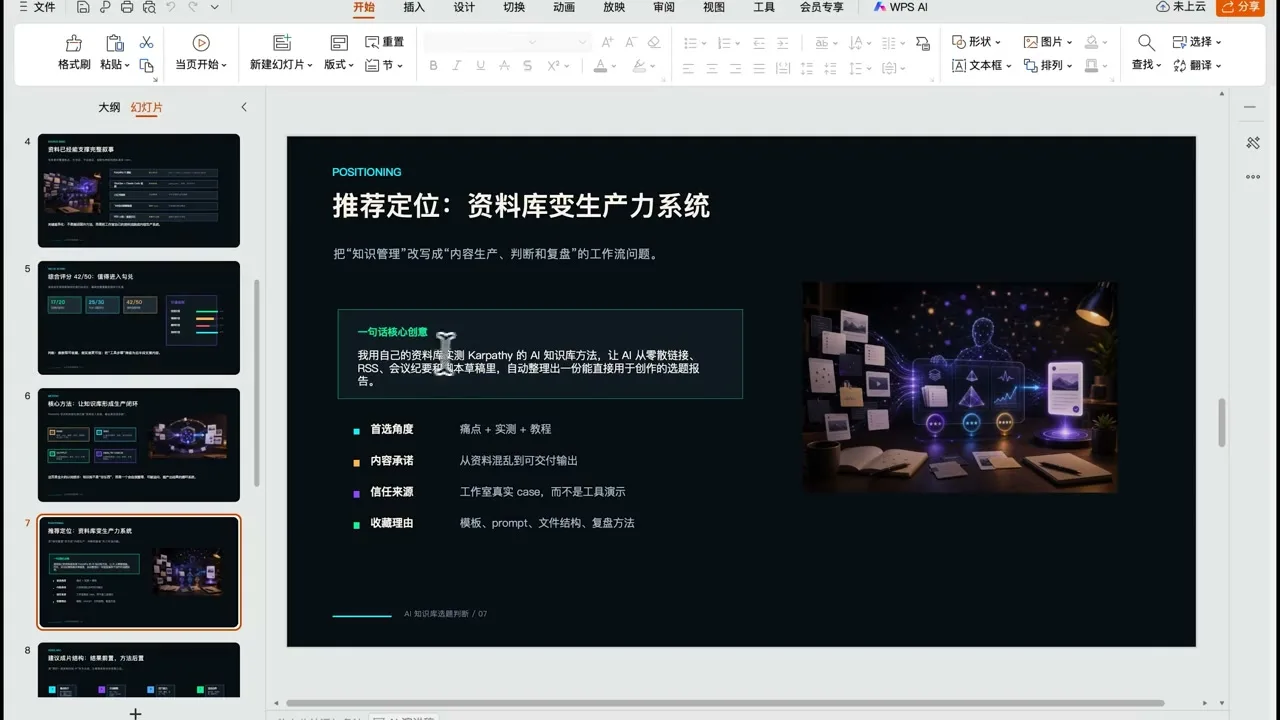Open the Text Box (文本框) dropdown

click(x=981, y=65)
